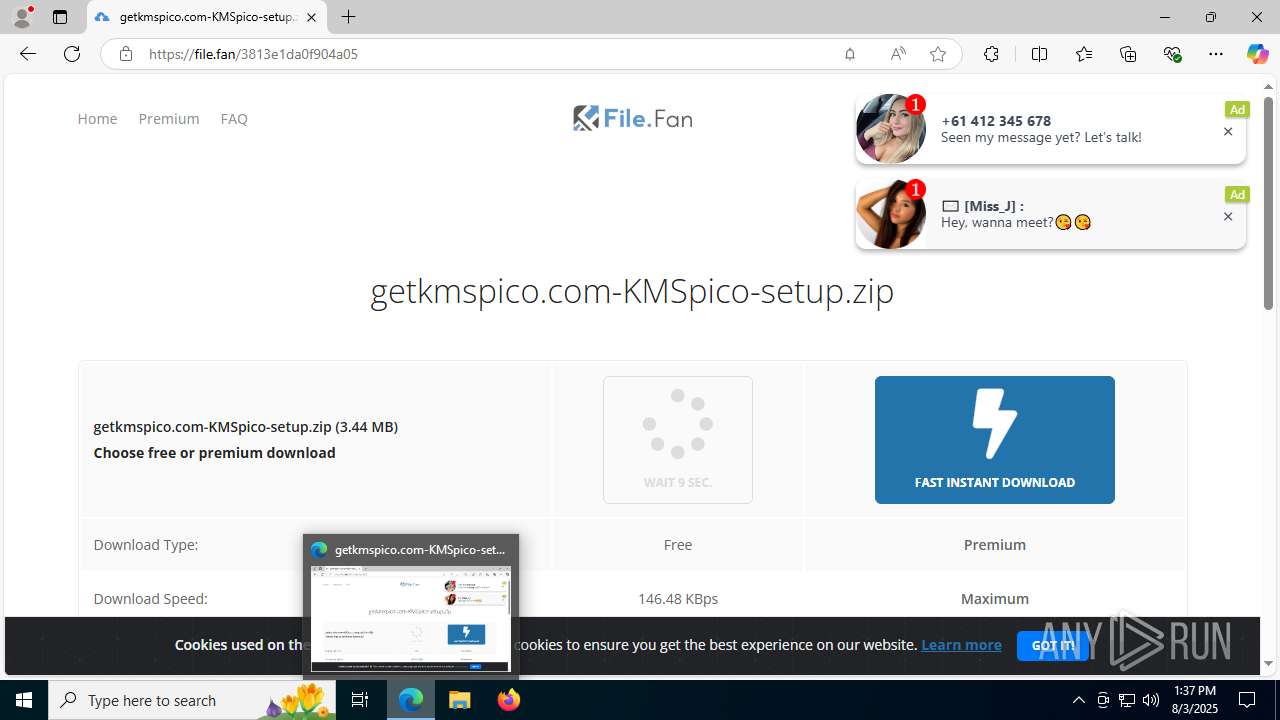Dismiss the Miss_J ad notification
Viewport: 1280px width, 720px height.
[x=1228, y=216]
